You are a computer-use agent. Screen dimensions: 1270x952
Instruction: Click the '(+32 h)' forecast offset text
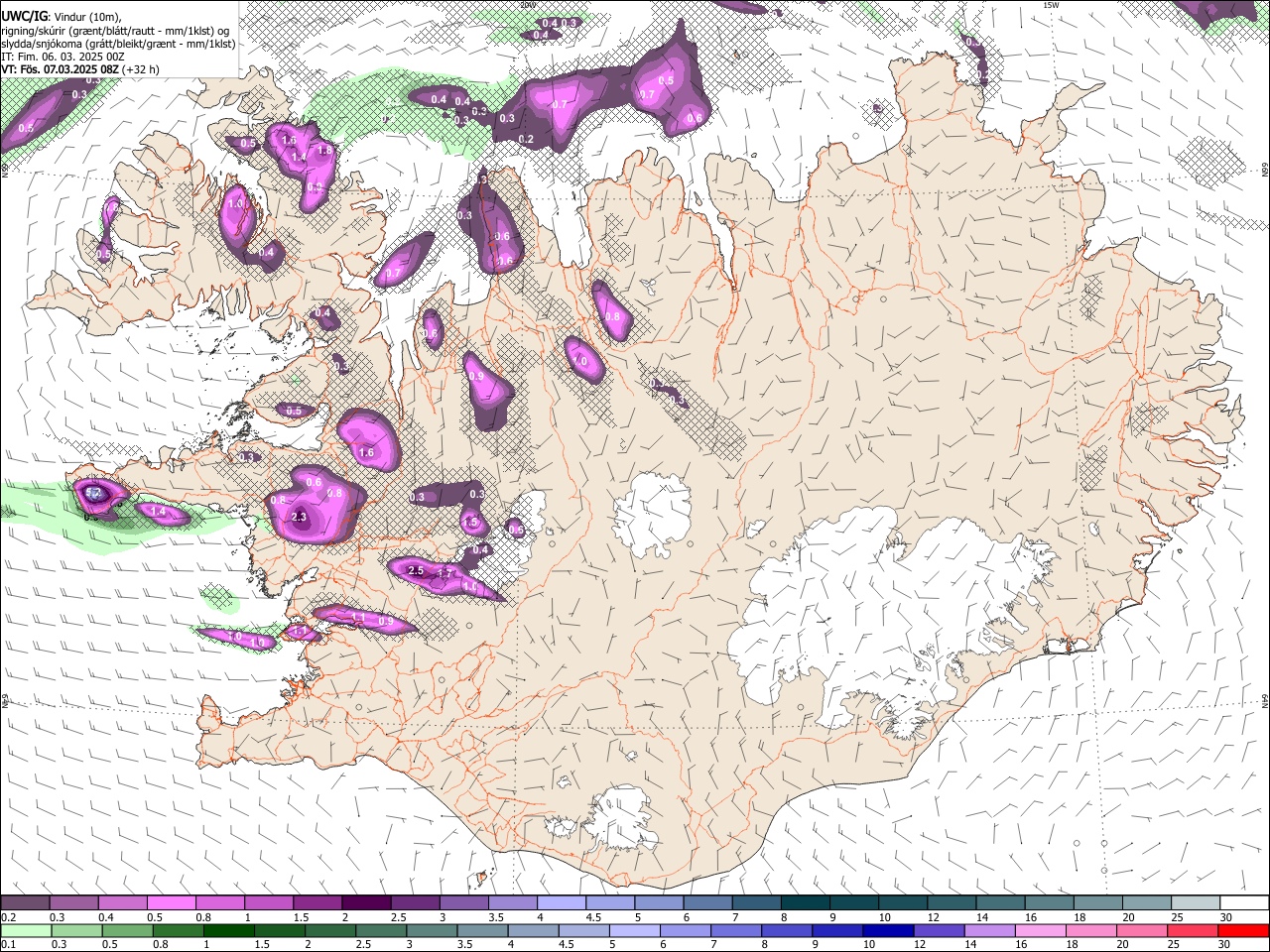142,69
